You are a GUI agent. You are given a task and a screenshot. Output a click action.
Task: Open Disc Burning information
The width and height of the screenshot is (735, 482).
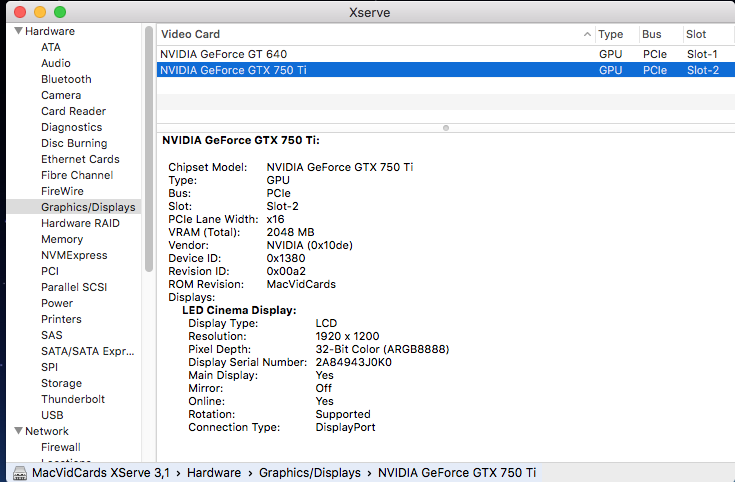tap(74, 143)
